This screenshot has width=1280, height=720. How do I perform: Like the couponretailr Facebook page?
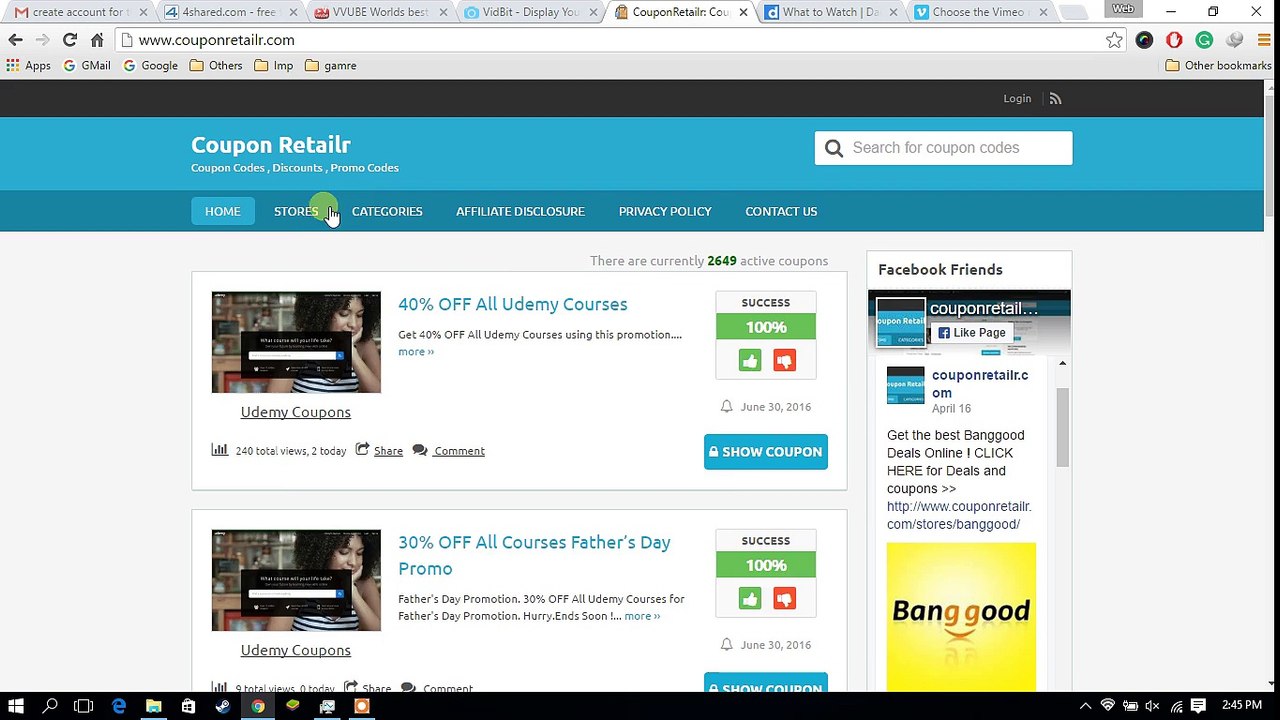click(972, 333)
